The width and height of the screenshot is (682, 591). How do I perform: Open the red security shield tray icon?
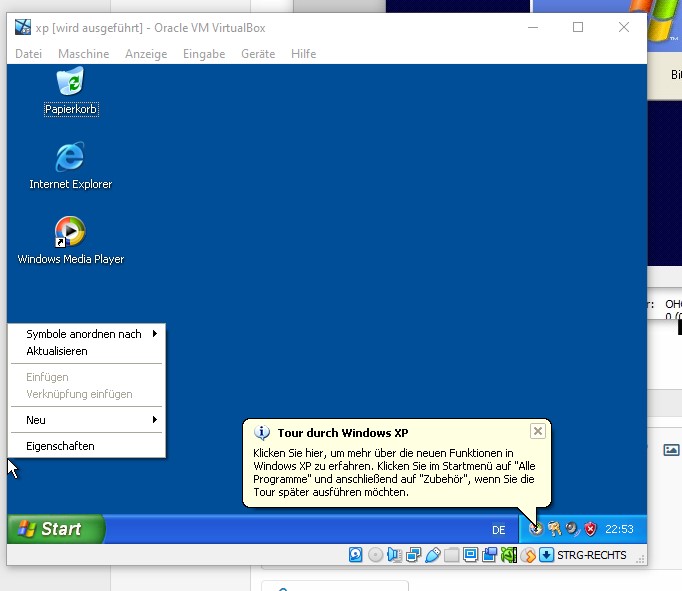point(590,529)
